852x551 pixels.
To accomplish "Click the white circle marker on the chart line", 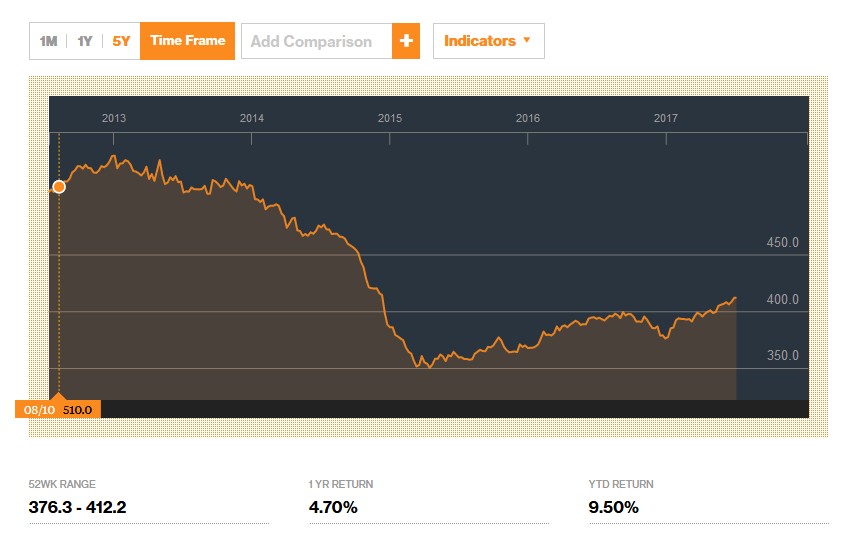I will [x=59, y=186].
